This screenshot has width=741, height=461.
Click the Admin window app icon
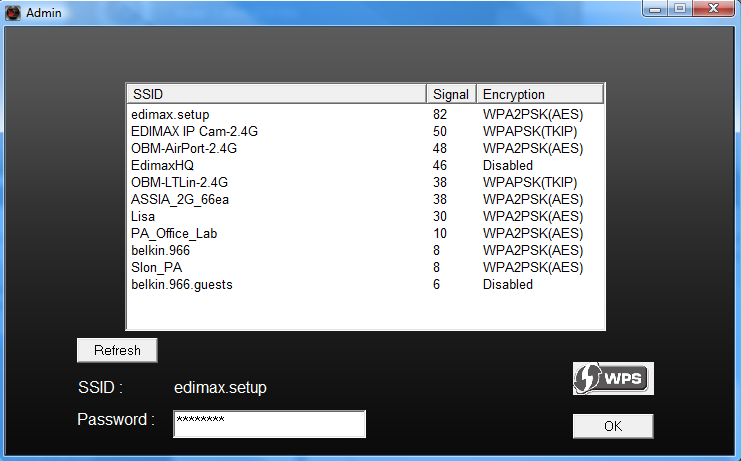click(x=13, y=13)
